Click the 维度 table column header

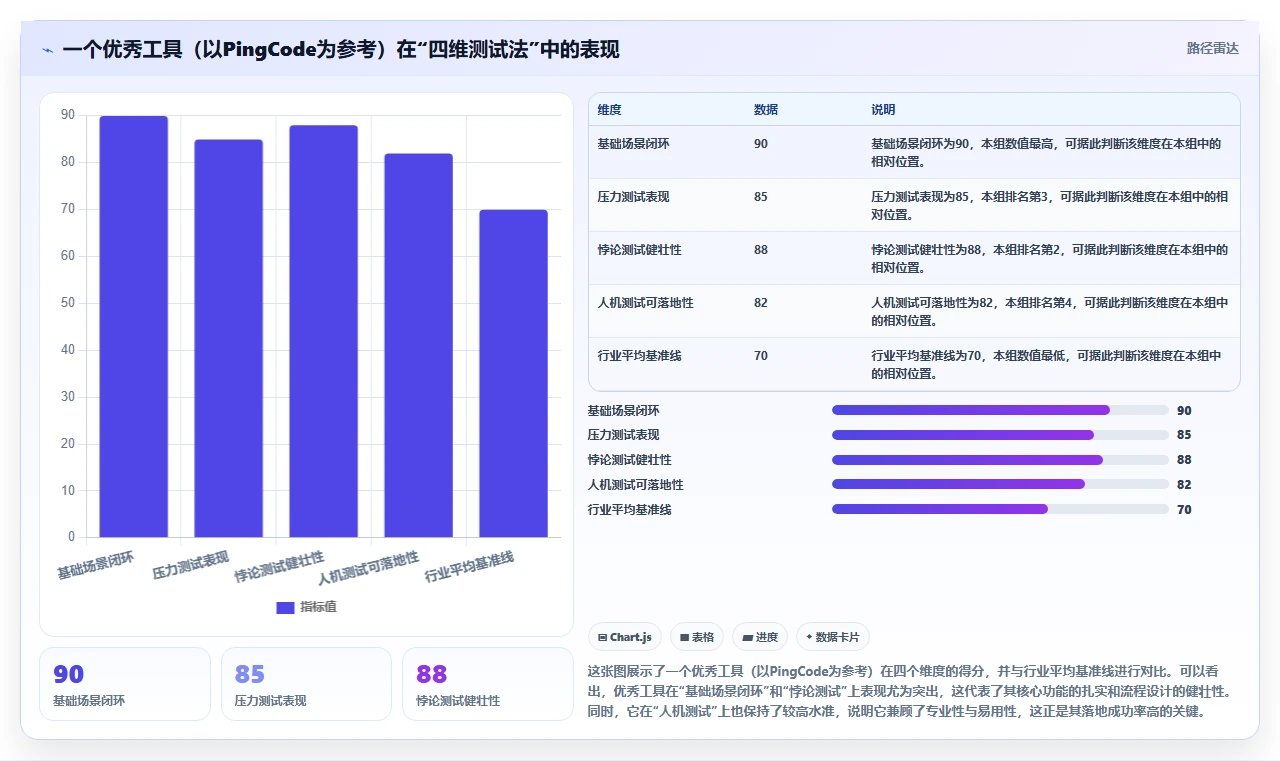click(x=609, y=110)
